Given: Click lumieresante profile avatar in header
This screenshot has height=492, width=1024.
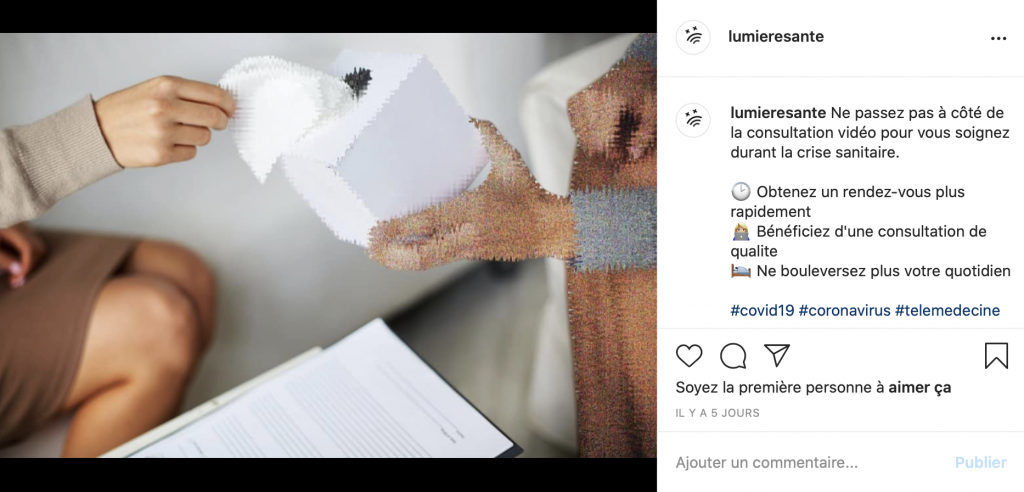Looking at the screenshot, I should pyautogui.click(x=693, y=37).
